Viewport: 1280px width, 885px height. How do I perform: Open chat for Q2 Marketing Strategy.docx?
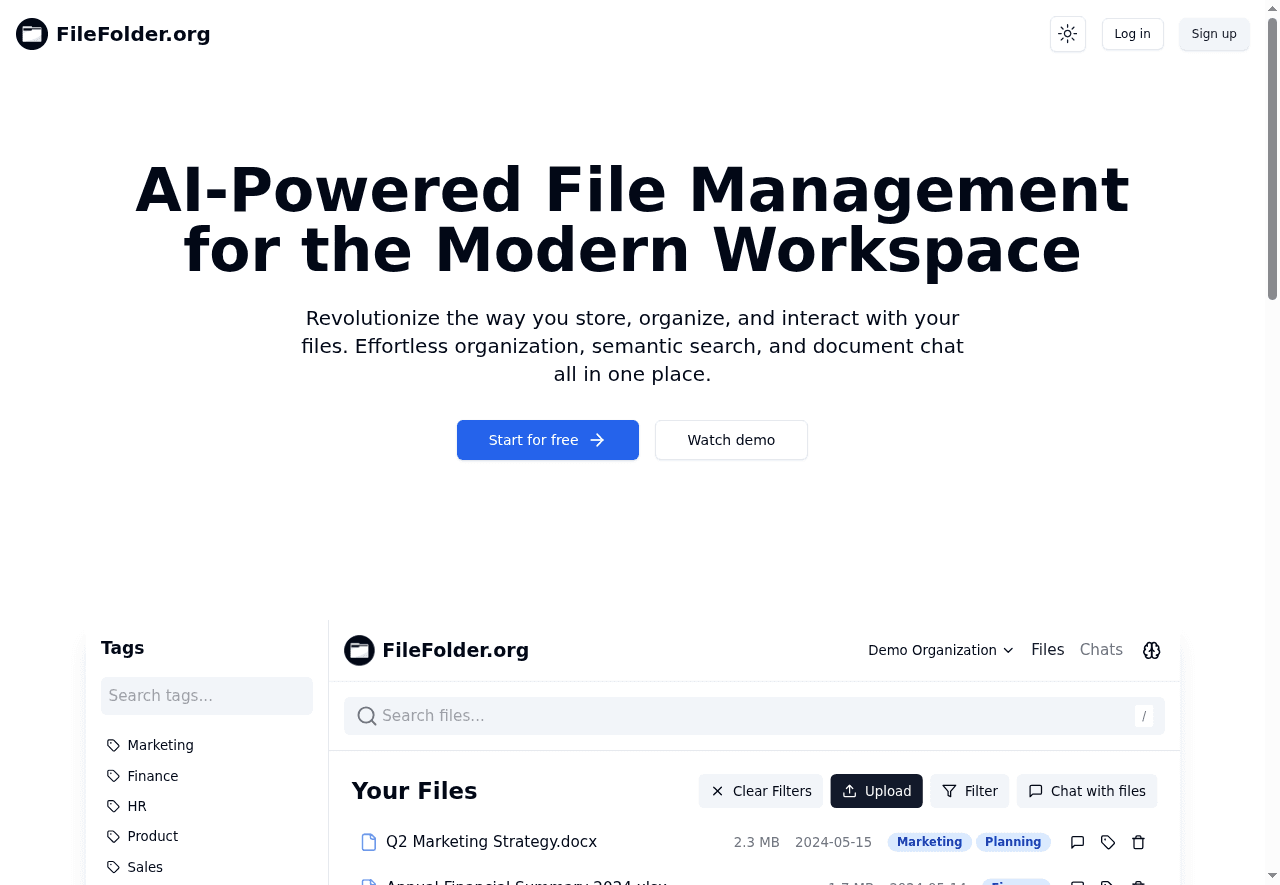(1077, 842)
